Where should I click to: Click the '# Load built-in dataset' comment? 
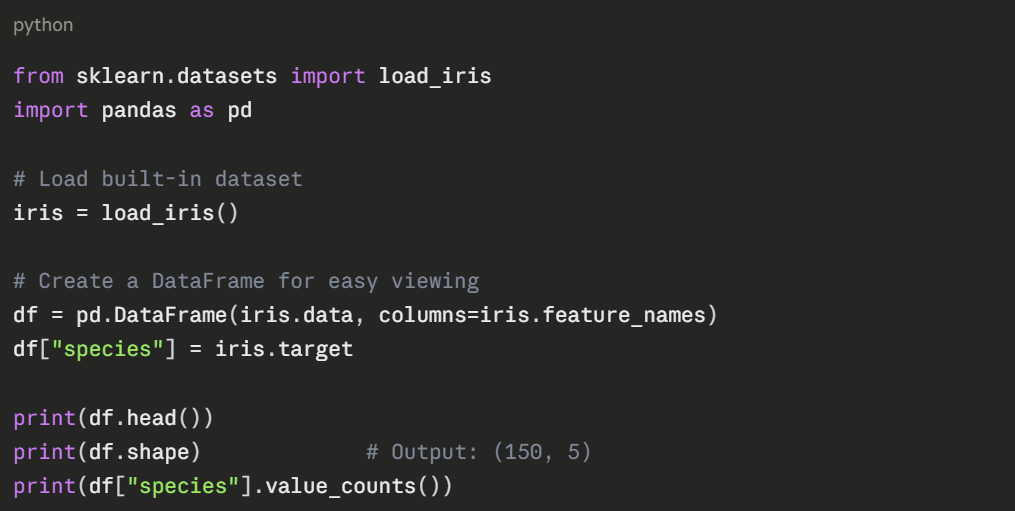(158, 179)
